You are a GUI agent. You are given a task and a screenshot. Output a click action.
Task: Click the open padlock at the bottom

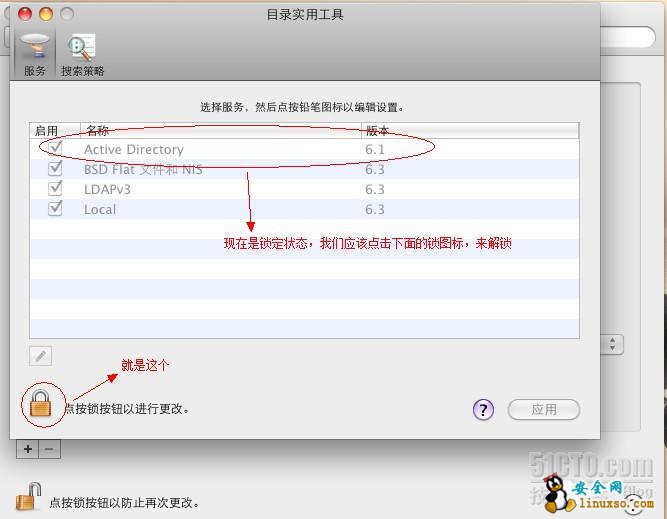click(29, 496)
